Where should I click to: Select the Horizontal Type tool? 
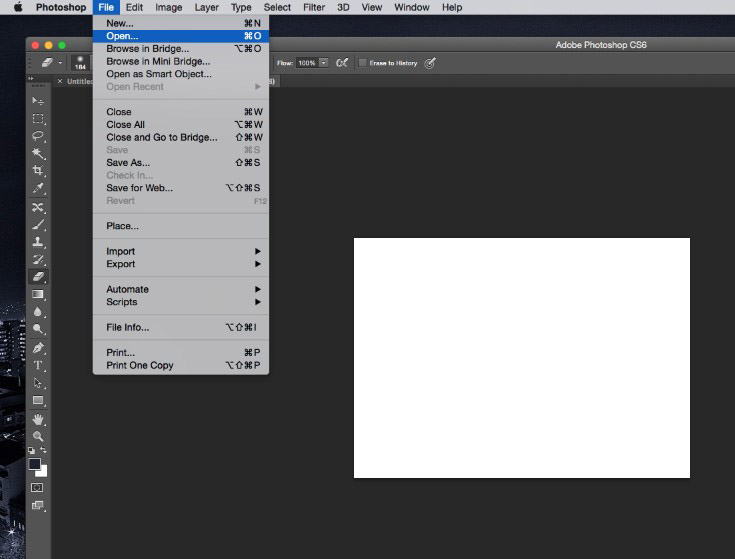38,365
